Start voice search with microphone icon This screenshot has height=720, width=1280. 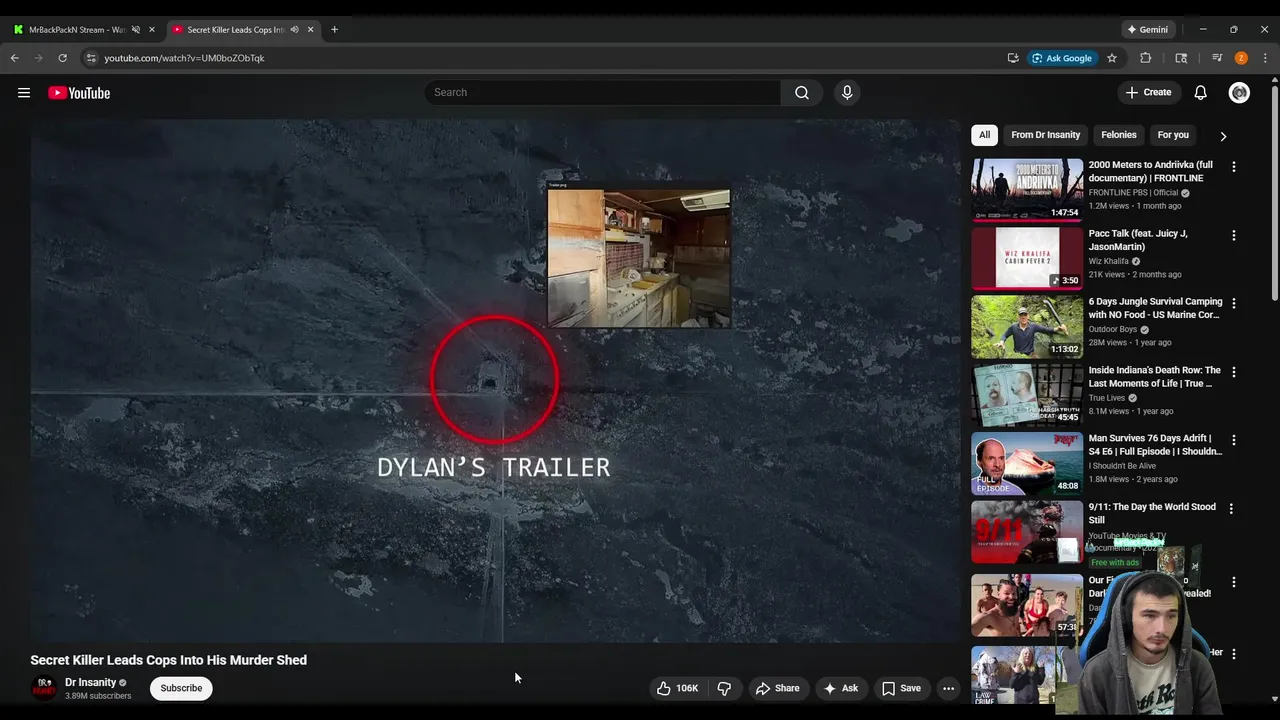click(x=847, y=93)
